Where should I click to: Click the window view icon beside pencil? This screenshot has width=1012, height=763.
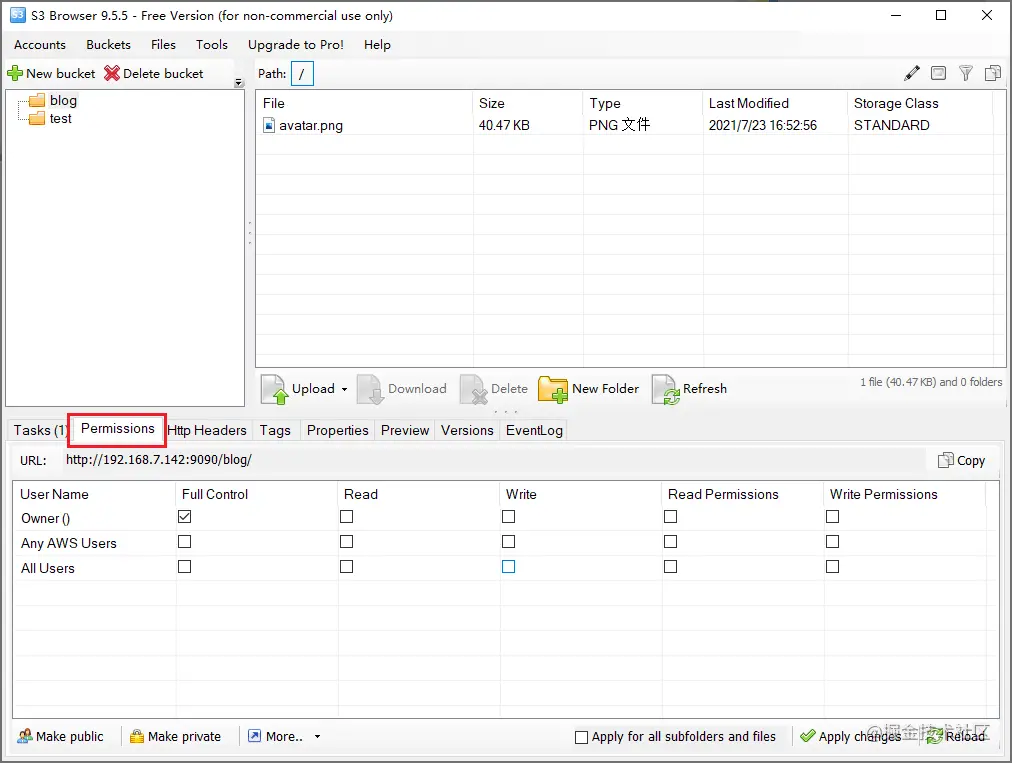(x=938, y=74)
